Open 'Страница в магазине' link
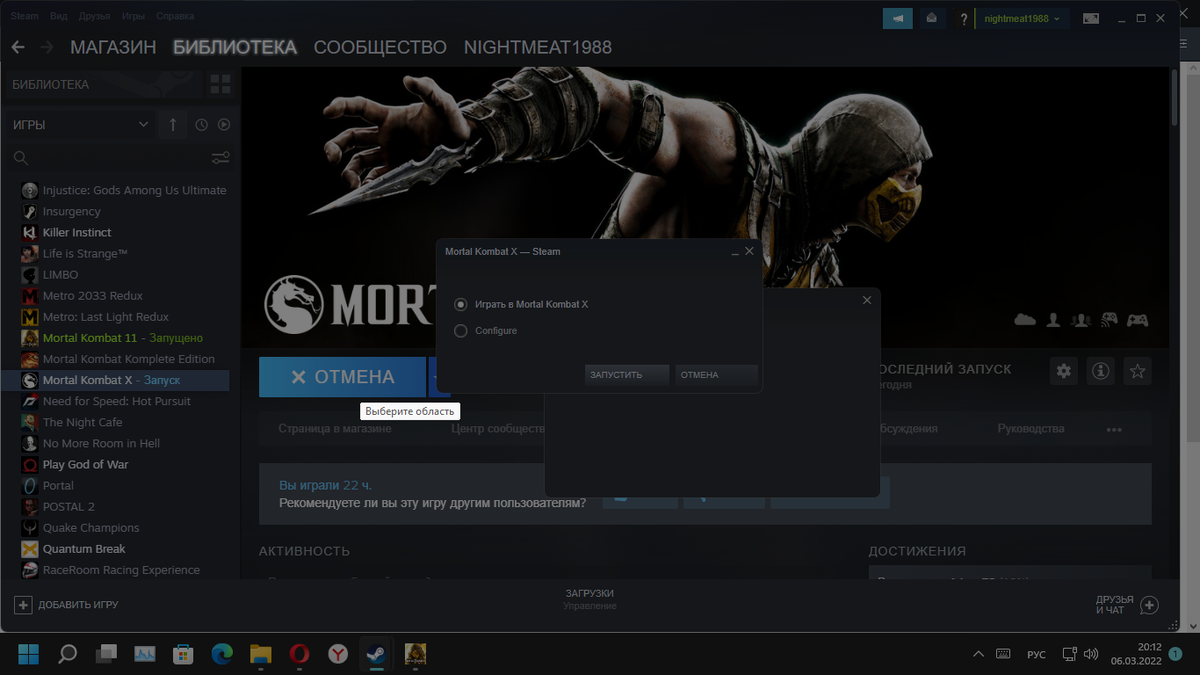The image size is (1200, 675). coord(335,428)
